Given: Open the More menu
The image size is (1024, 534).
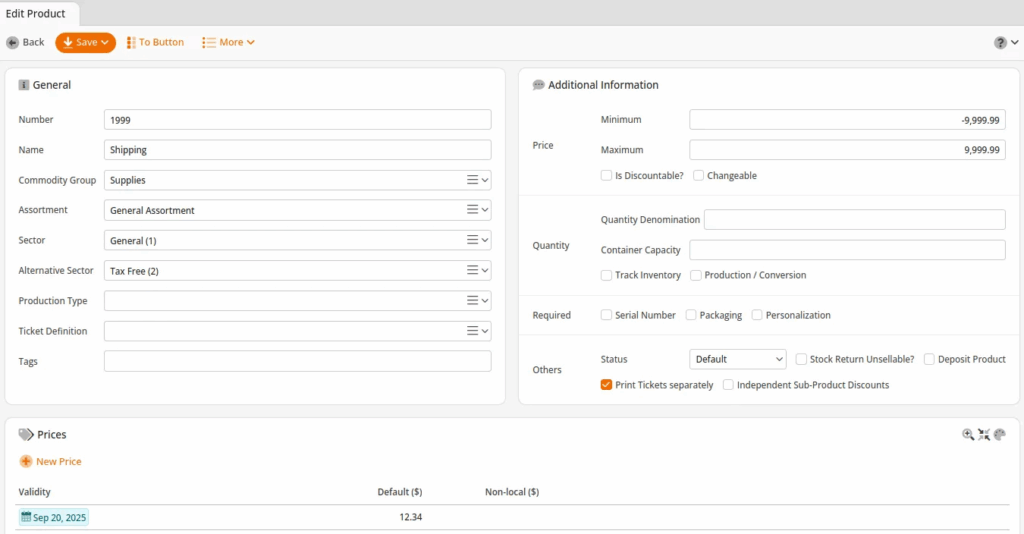Looking at the screenshot, I should (228, 42).
